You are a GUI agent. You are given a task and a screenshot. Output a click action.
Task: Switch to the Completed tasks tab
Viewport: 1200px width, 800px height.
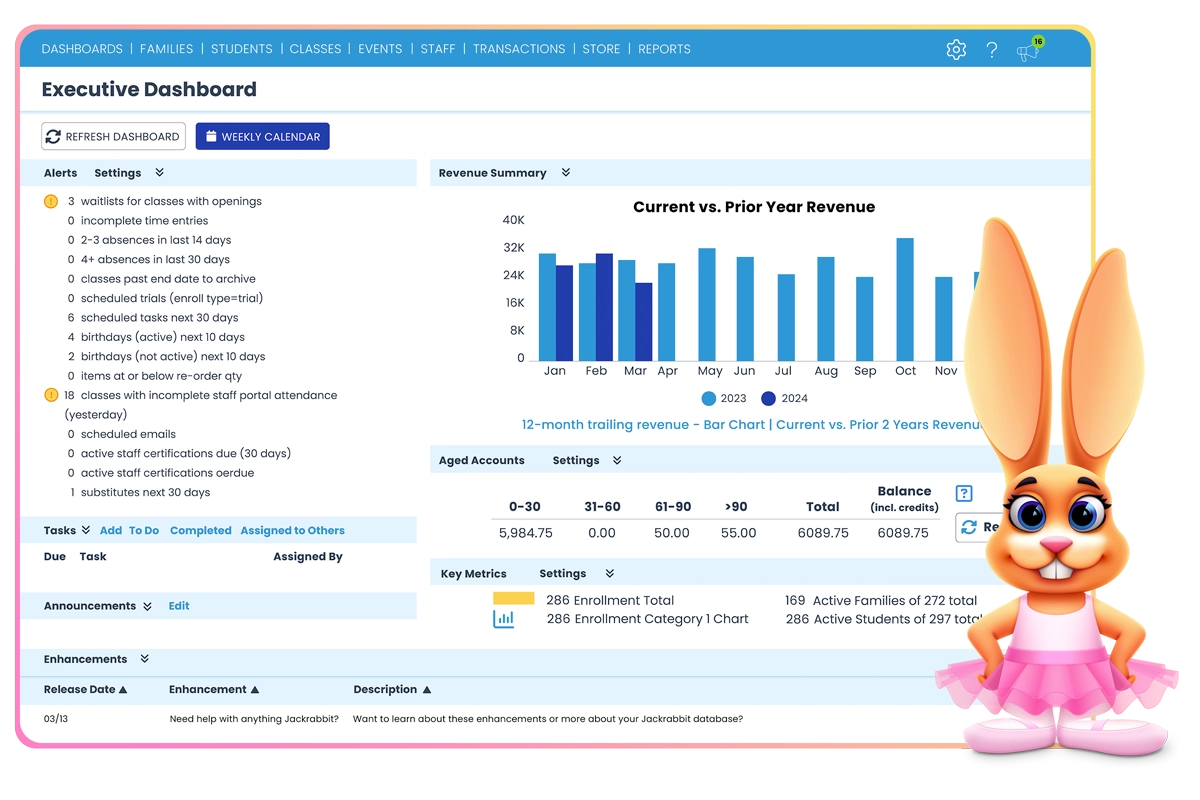(x=200, y=530)
